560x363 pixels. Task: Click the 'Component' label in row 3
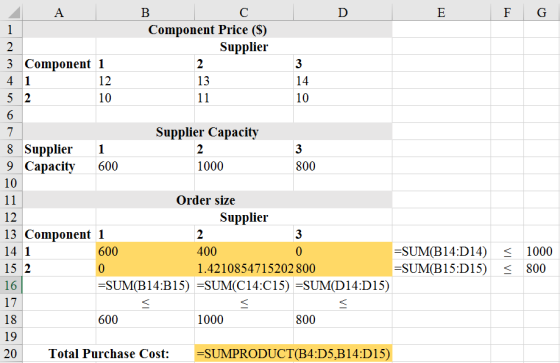[x=59, y=64]
